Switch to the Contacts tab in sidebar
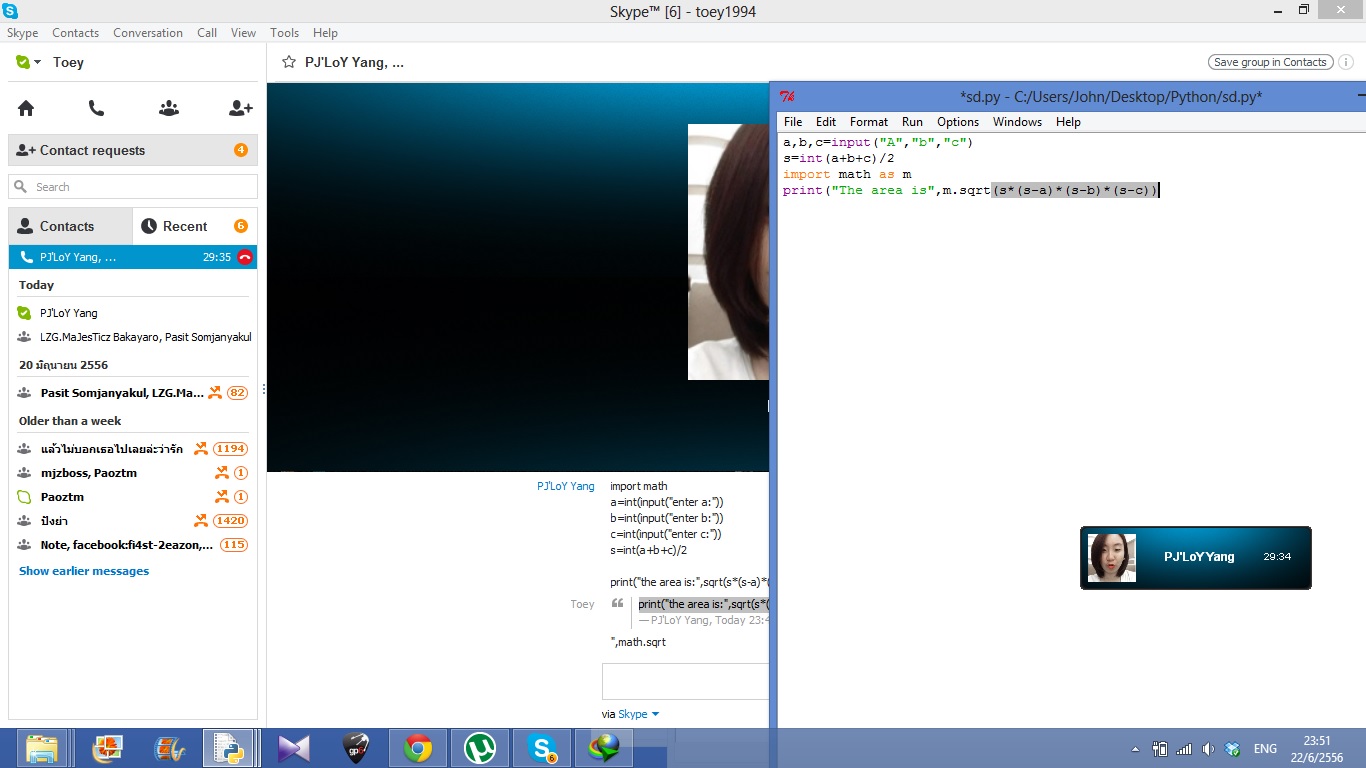Image resolution: width=1366 pixels, height=768 pixels. (70, 226)
